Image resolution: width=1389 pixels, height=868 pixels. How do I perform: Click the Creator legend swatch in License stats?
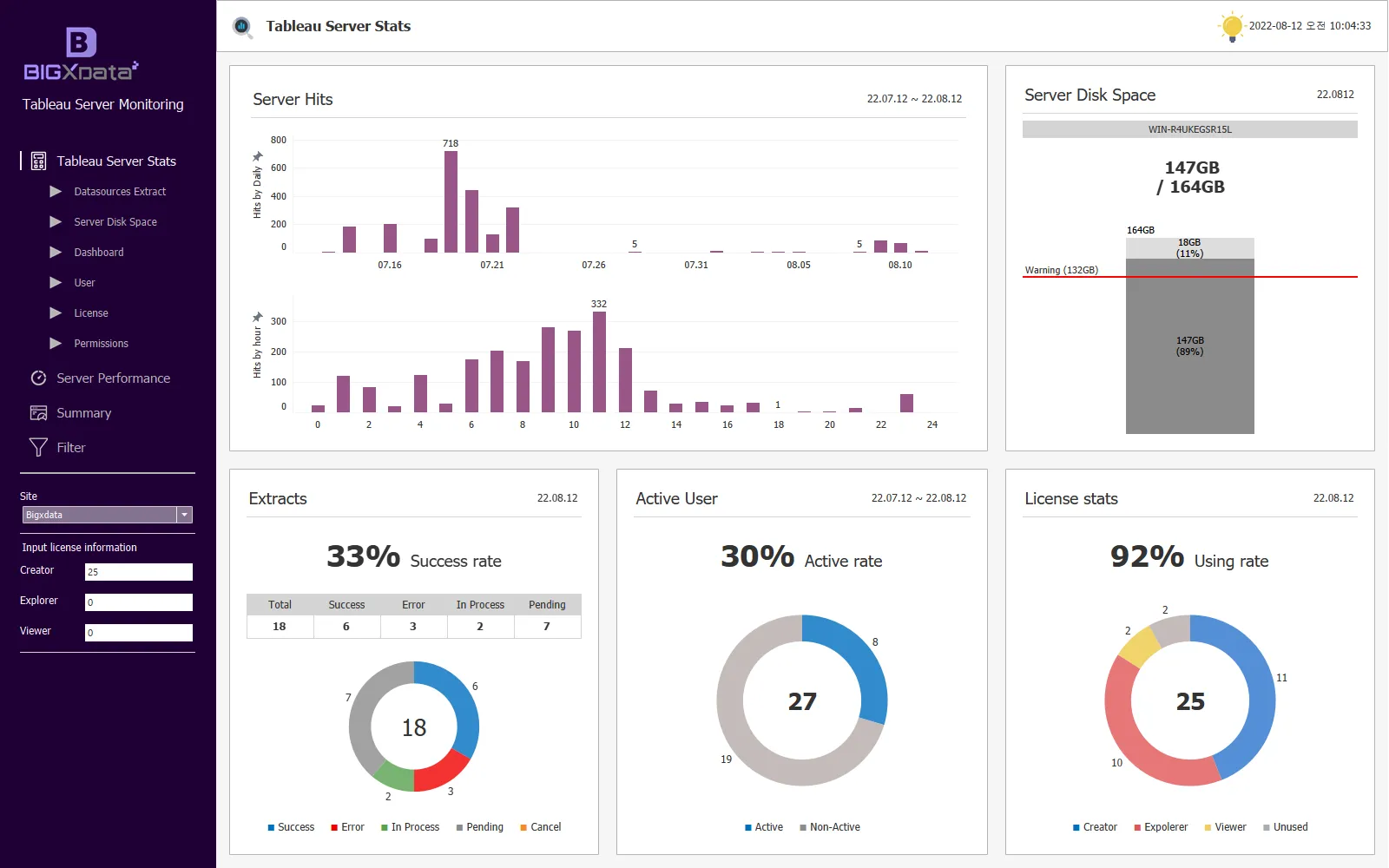(x=1076, y=827)
